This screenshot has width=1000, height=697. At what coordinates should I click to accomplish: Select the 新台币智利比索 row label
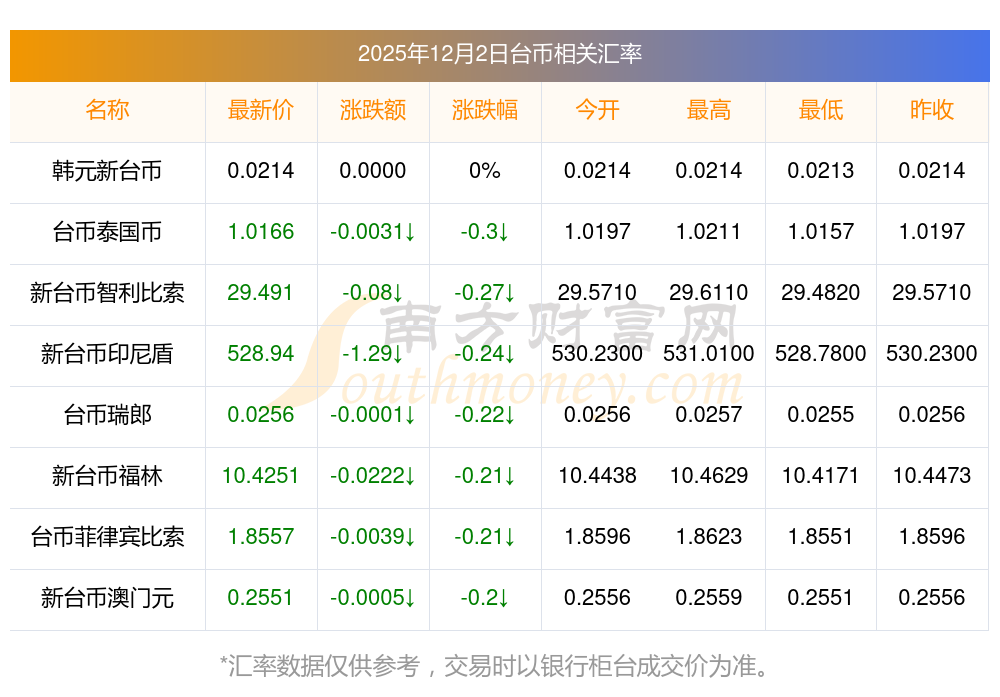pyautogui.click(x=107, y=293)
